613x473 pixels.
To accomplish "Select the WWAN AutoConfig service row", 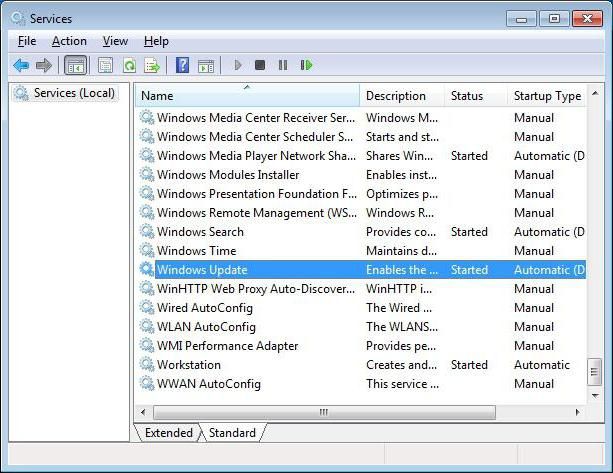I will coord(362,383).
